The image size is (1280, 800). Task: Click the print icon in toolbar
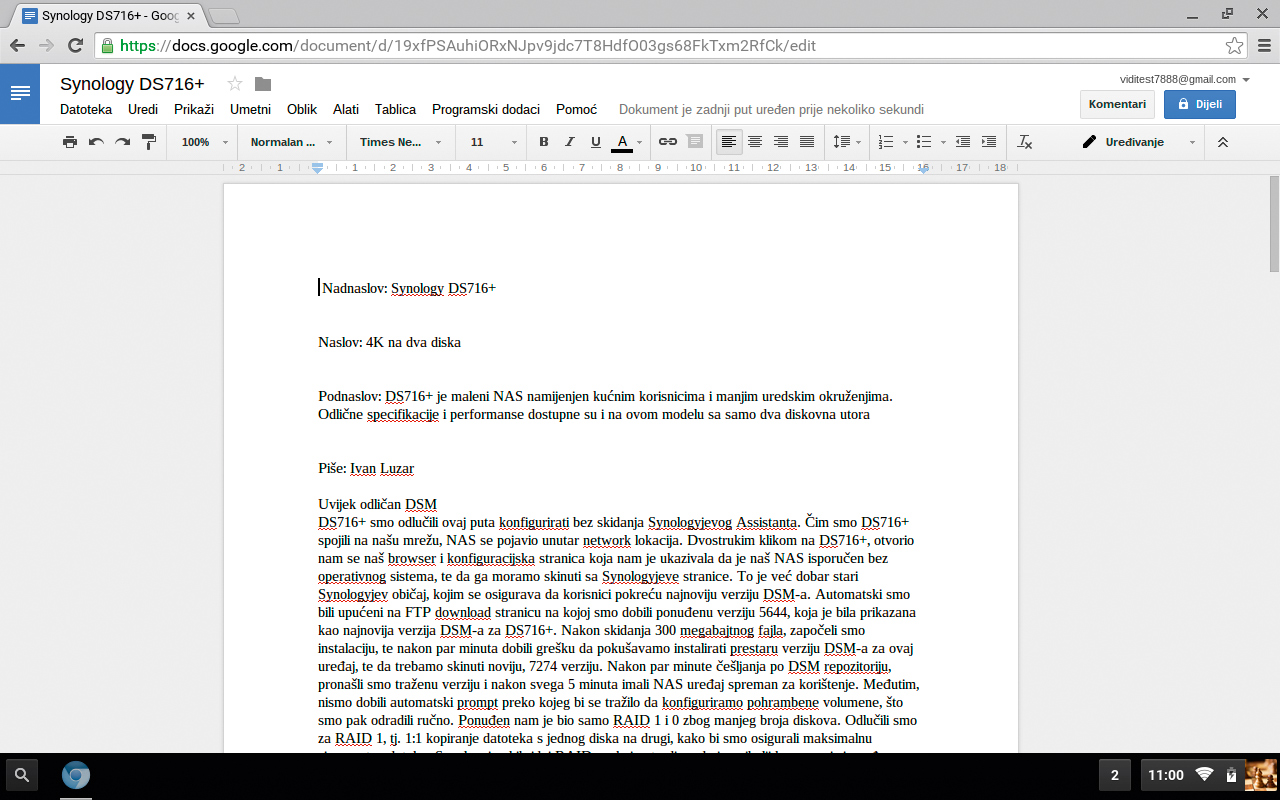pos(70,142)
